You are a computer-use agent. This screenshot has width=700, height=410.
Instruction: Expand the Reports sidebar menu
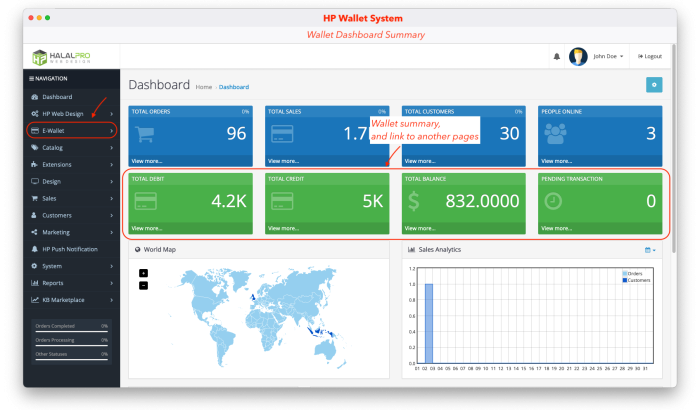71,283
